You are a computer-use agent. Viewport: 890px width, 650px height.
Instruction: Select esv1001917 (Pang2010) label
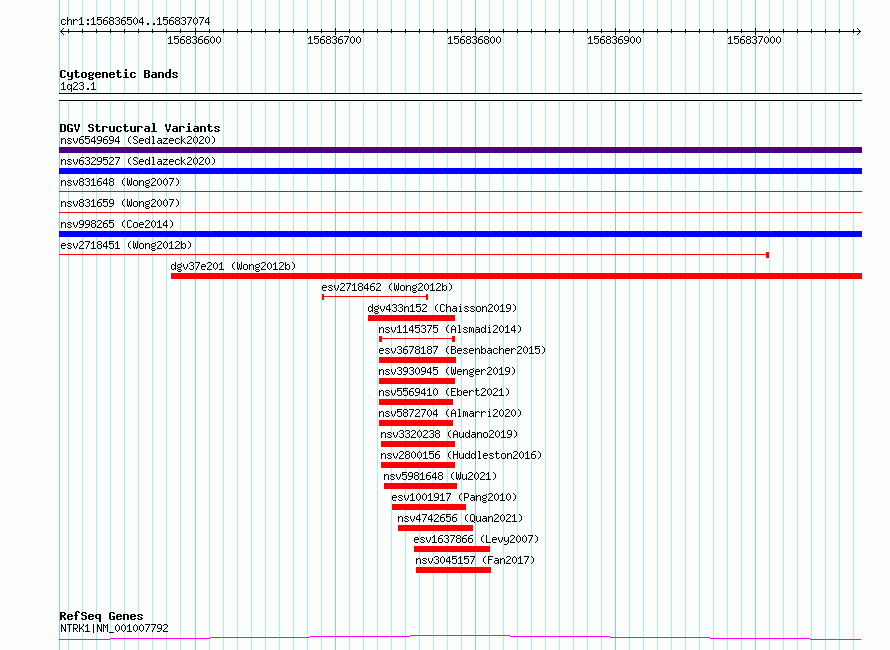click(454, 497)
